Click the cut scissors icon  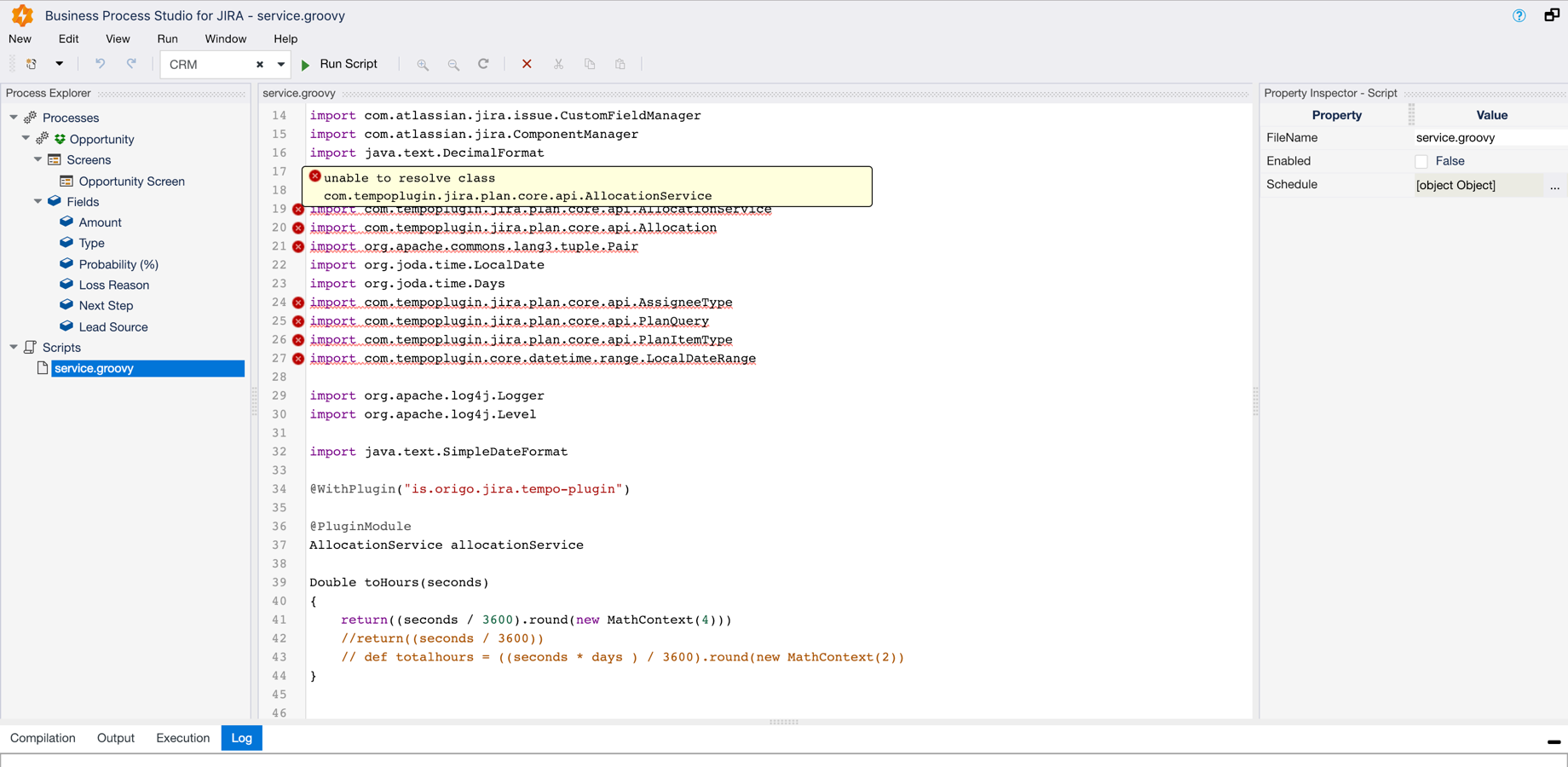pyautogui.click(x=558, y=64)
